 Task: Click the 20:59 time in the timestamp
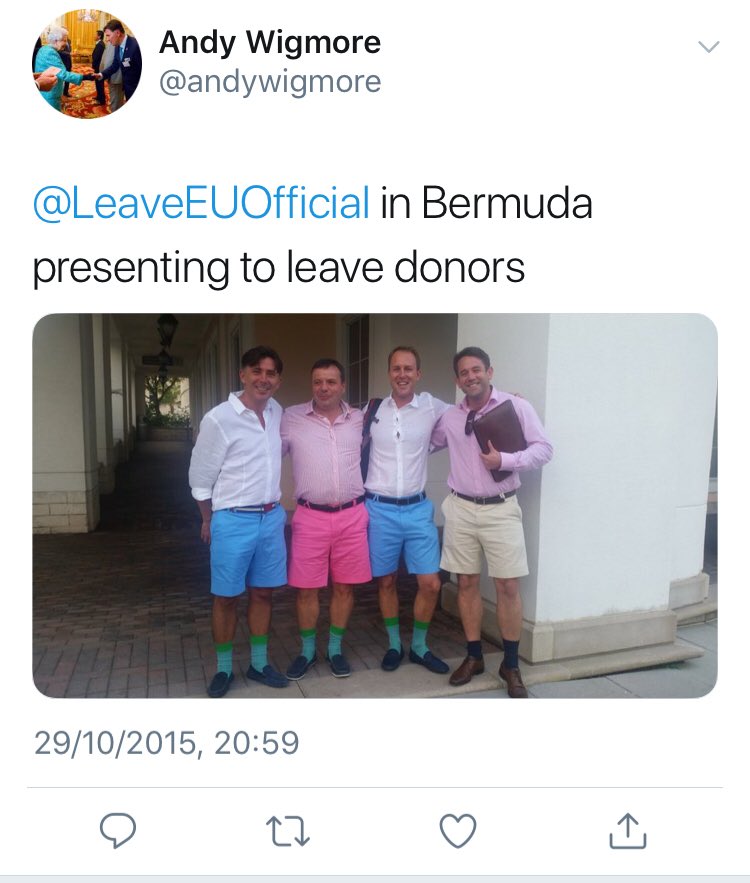[256, 743]
